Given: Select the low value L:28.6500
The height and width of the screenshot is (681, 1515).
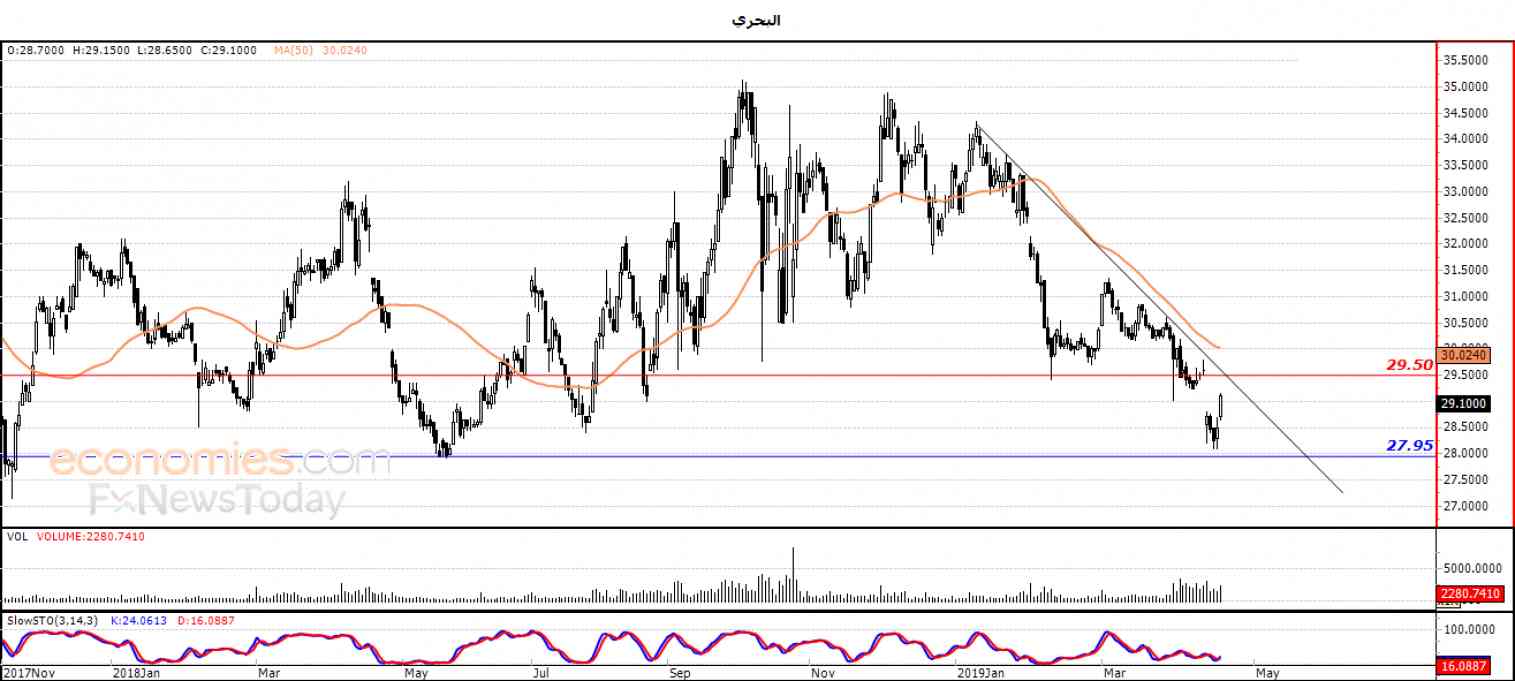Looking at the screenshot, I should pos(167,49).
